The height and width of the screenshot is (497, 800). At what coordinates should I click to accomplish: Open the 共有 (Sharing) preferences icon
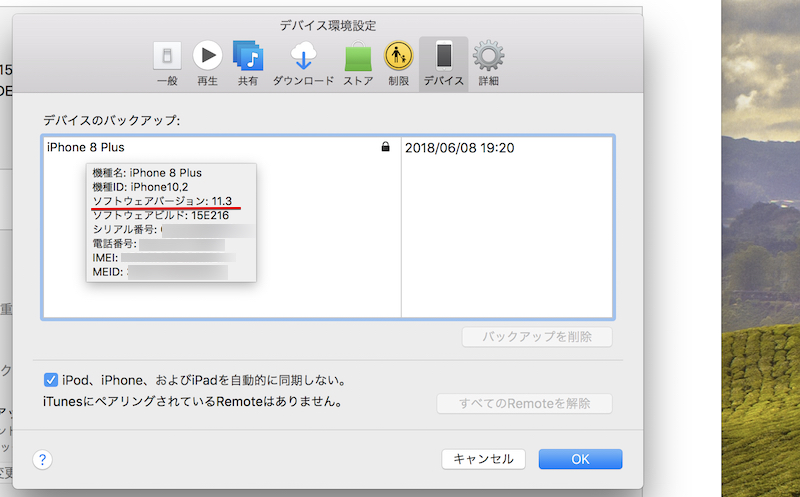[247, 62]
